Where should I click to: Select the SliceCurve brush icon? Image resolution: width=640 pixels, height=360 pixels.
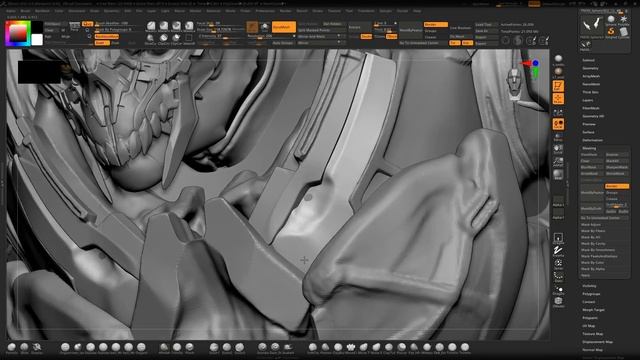tap(151, 39)
